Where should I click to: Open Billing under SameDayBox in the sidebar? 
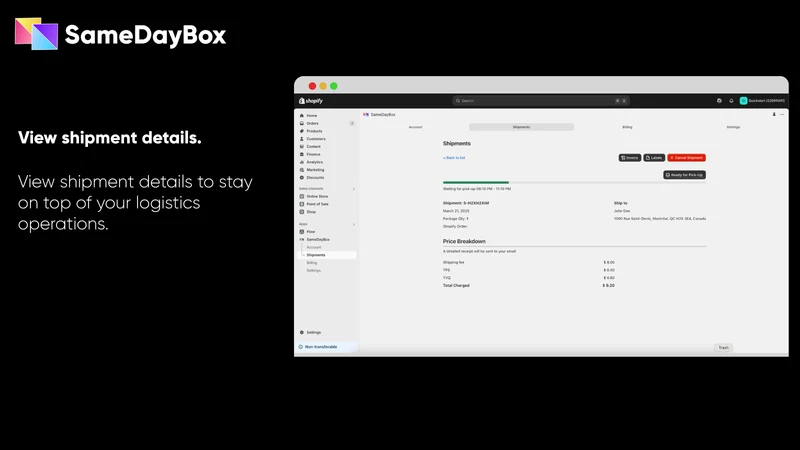pyautogui.click(x=312, y=263)
